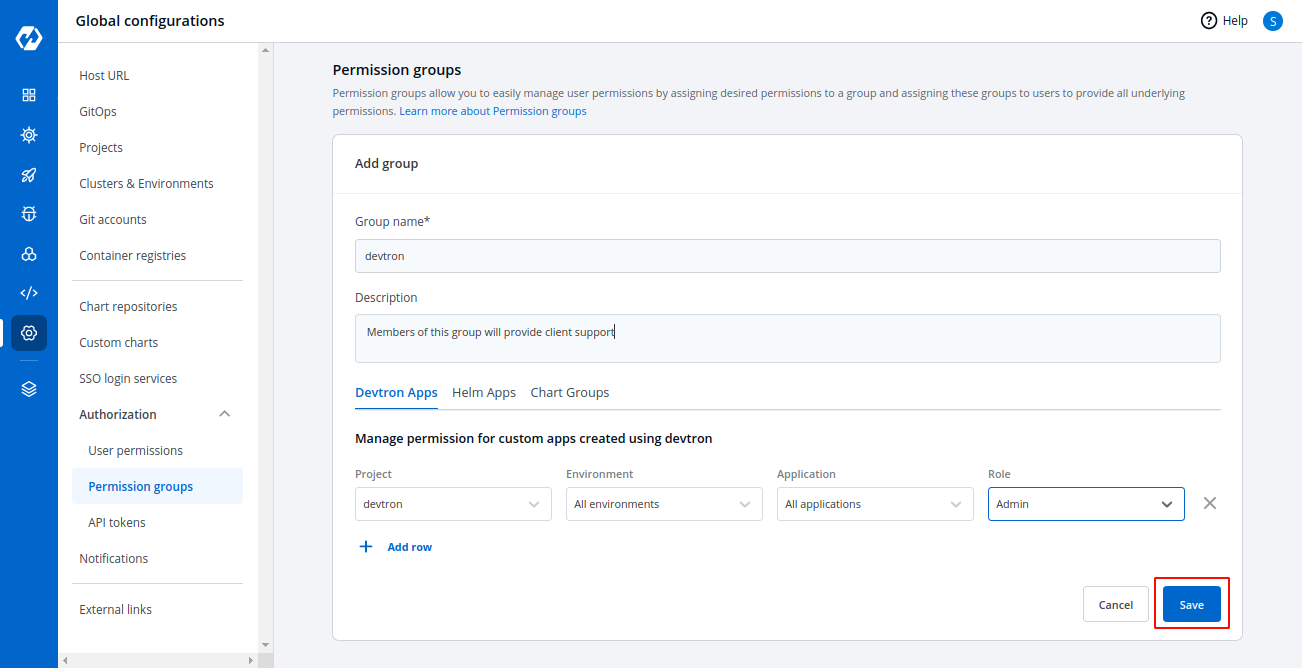Open the Project dropdown
The width and height of the screenshot is (1302, 668).
453,504
